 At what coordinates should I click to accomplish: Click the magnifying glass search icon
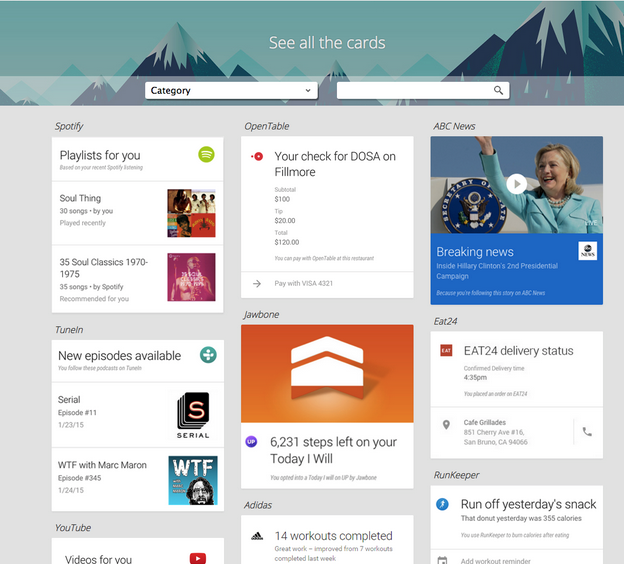click(x=498, y=90)
